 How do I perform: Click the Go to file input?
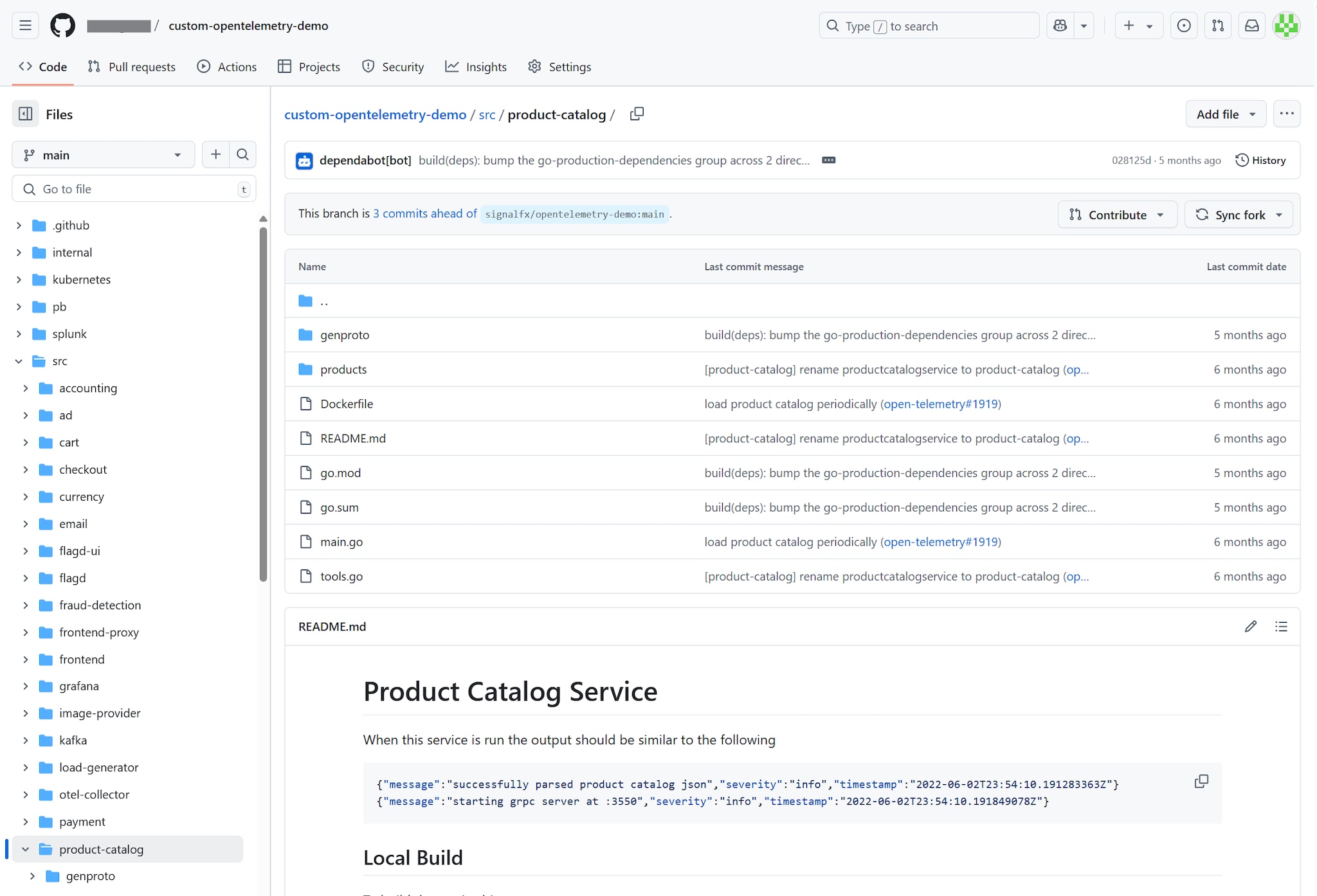click(134, 189)
